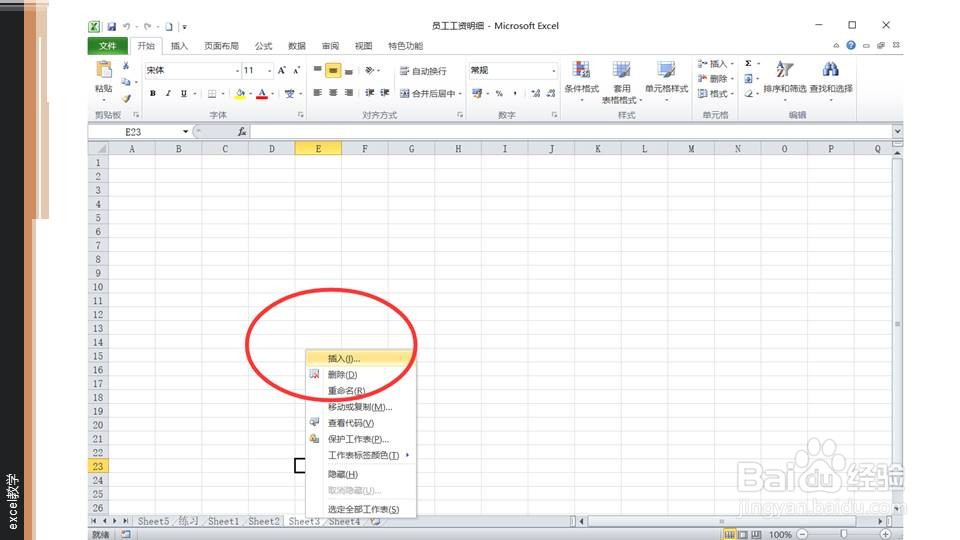Choose 选定全部工作表(S) in context menu

click(x=361, y=509)
